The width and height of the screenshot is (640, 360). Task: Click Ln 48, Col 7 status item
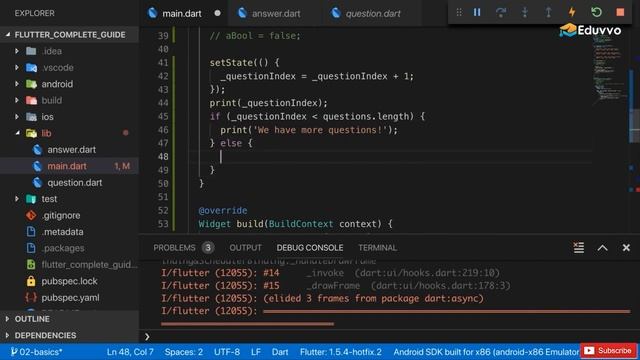point(130,352)
